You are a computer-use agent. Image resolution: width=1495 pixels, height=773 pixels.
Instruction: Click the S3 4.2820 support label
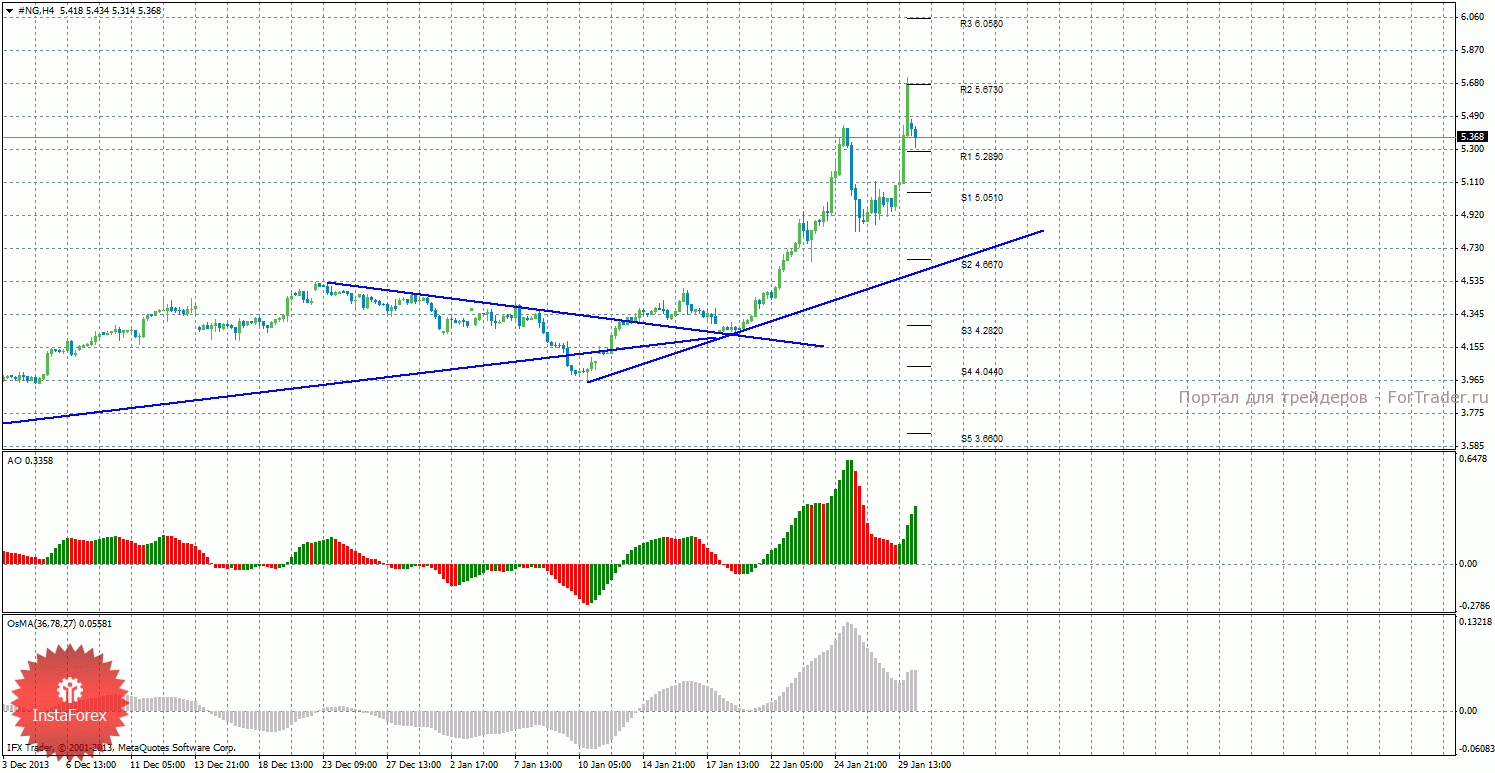pos(981,330)
